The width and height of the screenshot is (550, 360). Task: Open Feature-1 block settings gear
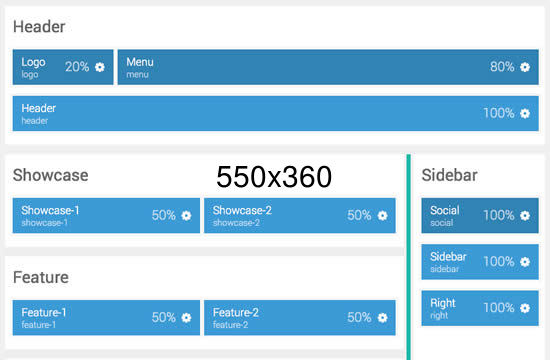click(x=186, y=318)
